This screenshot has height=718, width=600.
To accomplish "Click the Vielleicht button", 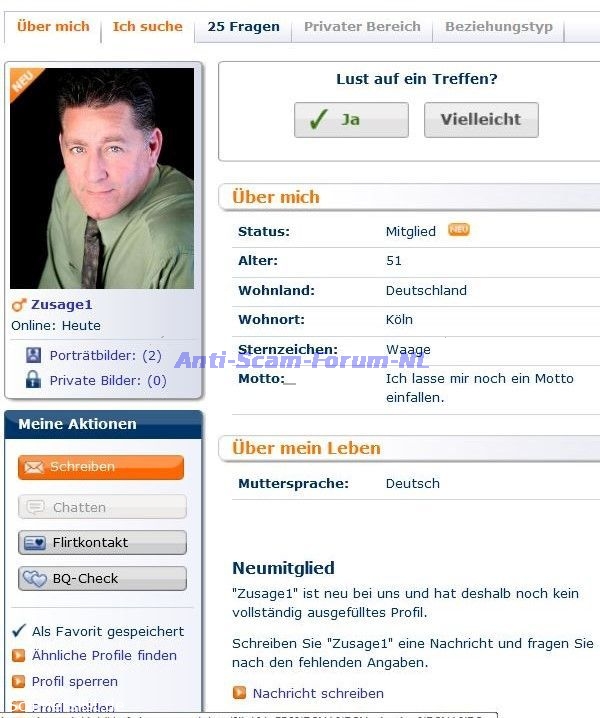I will point(481,120).
